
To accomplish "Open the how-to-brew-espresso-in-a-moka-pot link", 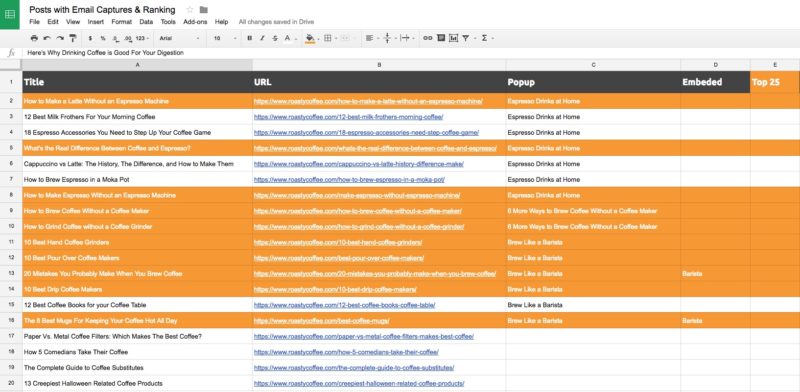I will (x=349, y=180).
